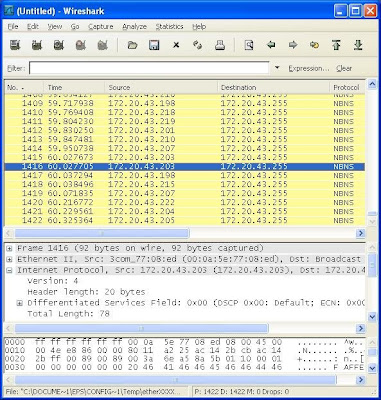This screenshot has height=400, width=381.
Task: Open the Statistics menu
Action: click(169, 27)
